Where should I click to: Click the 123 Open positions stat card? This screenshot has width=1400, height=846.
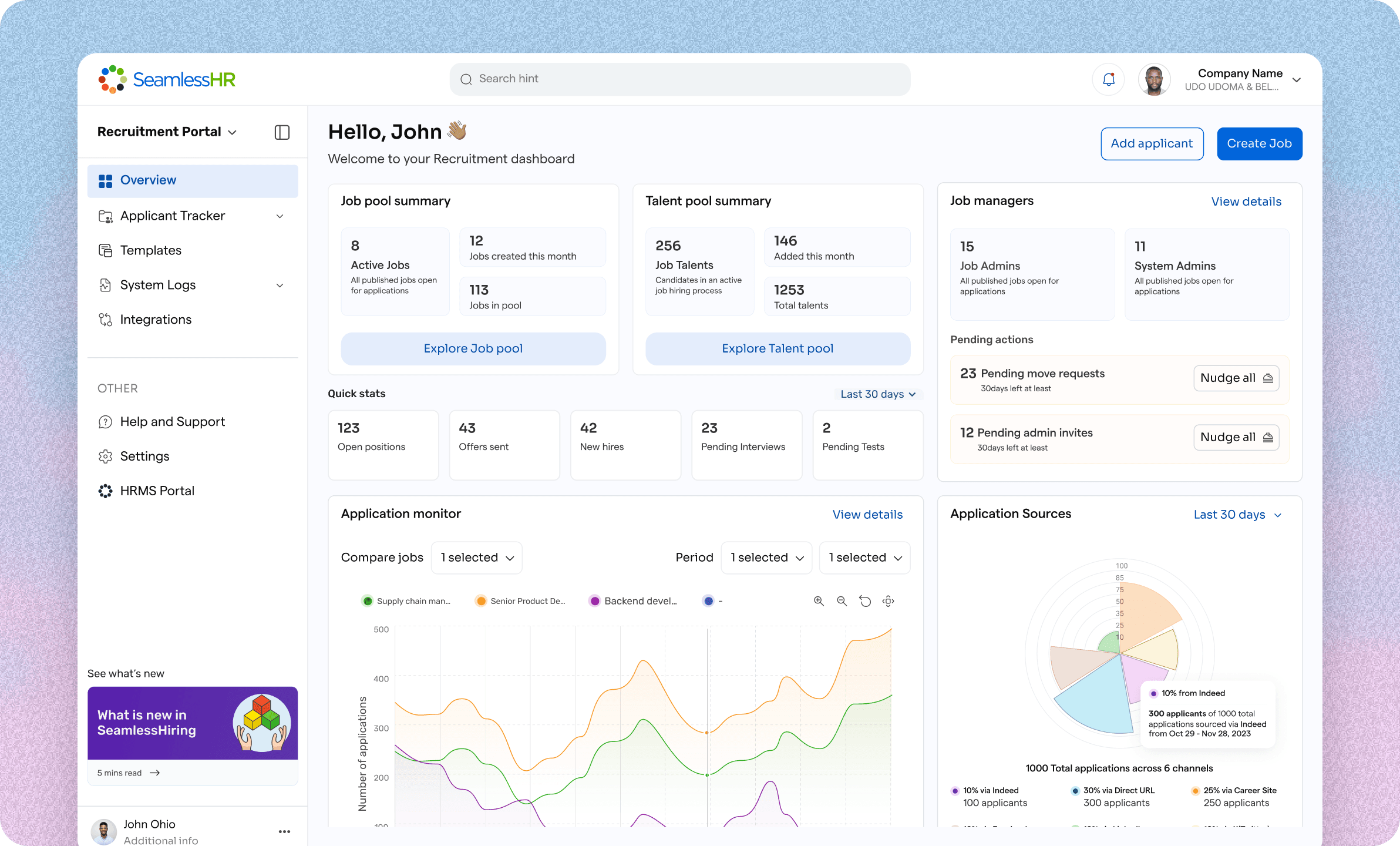click(x=383, y=445)
